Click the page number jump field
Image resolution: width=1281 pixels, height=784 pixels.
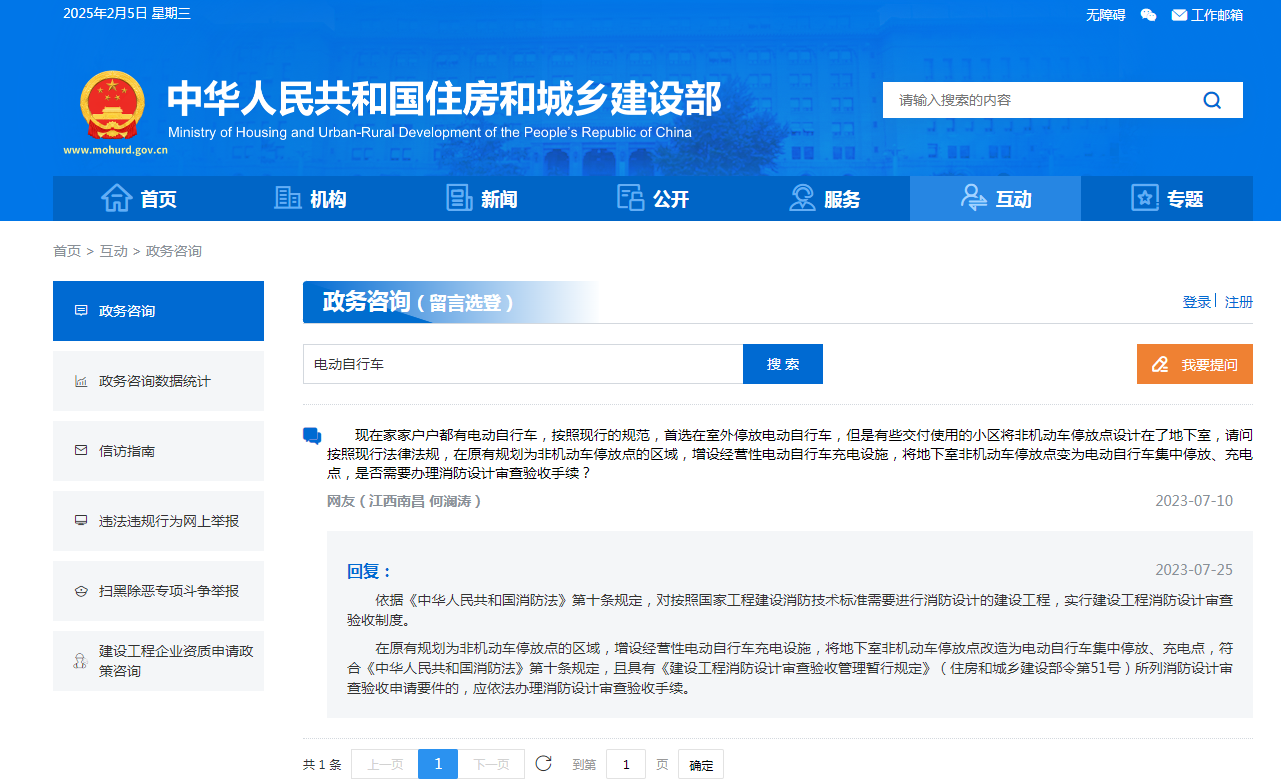click(626, 765)
